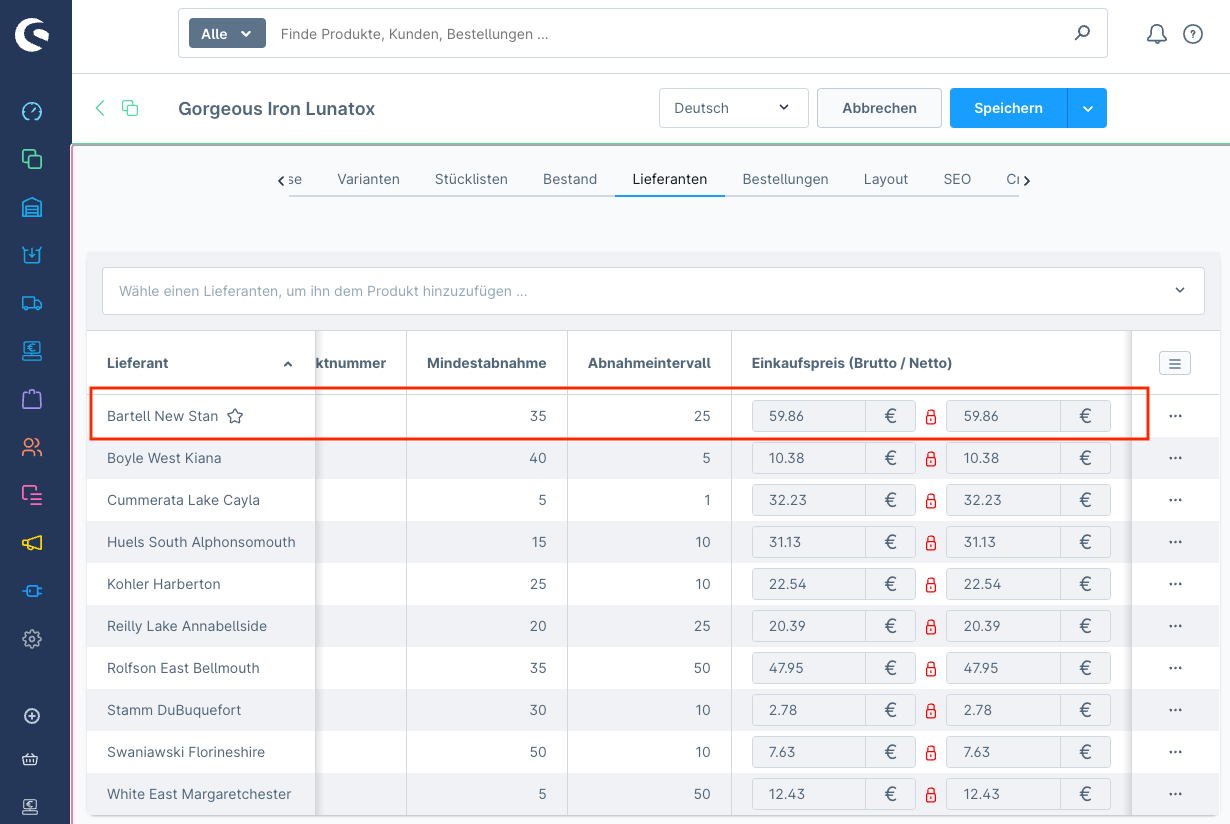
Task: Open the row menu for Swaniawski Florineshire
Action: (x=1175, y=752)
